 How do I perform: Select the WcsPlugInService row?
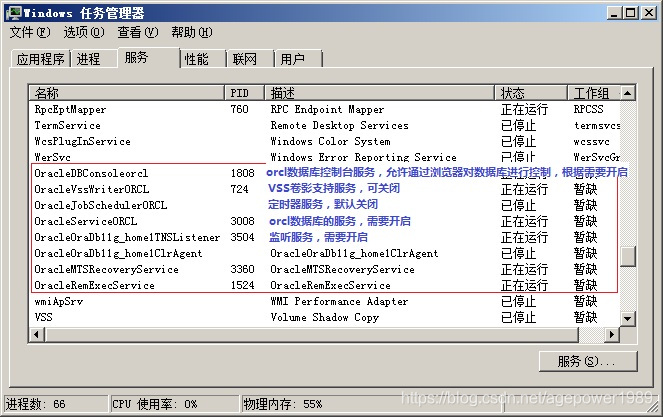(x=324, y=141)
